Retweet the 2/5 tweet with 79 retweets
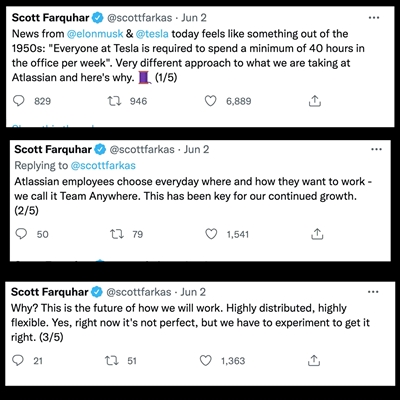The image size is (400, 400). tap(117, 234)
